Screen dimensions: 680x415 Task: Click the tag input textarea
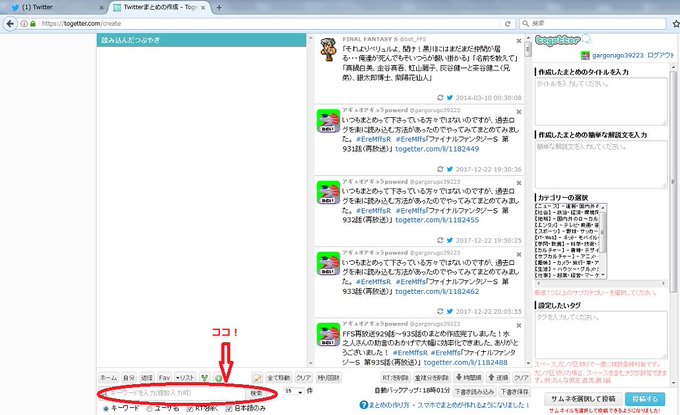tap(601, 335)
